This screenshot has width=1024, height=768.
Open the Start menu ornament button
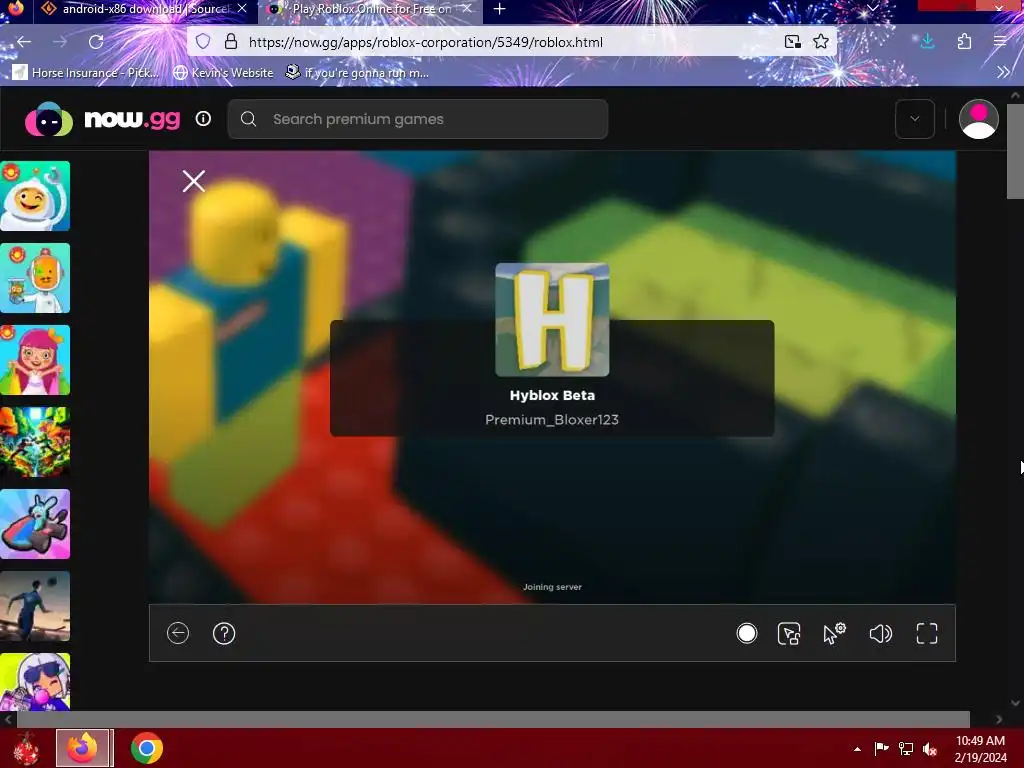click(x=25, y=748)
